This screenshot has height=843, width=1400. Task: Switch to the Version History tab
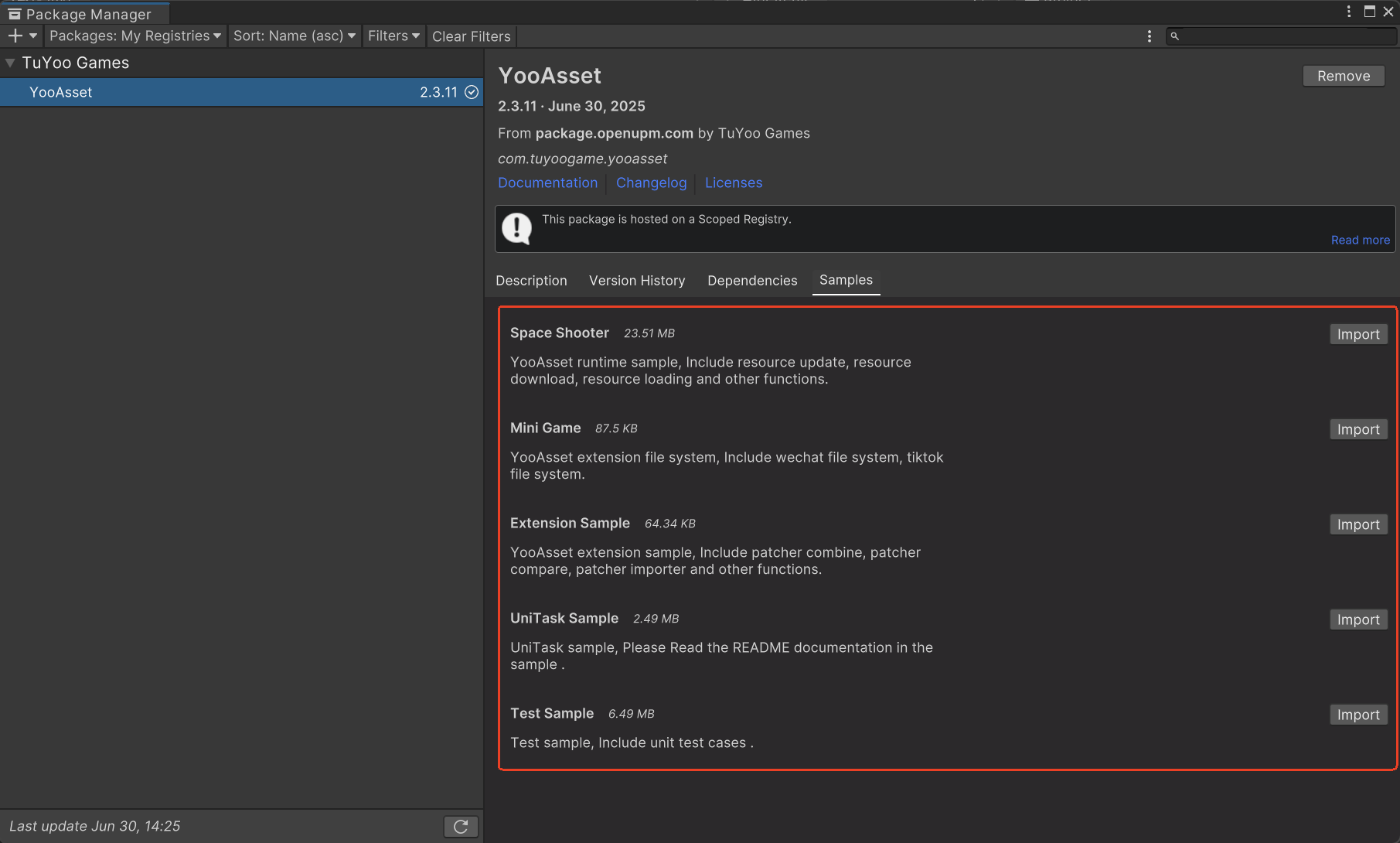coord(637,281)
